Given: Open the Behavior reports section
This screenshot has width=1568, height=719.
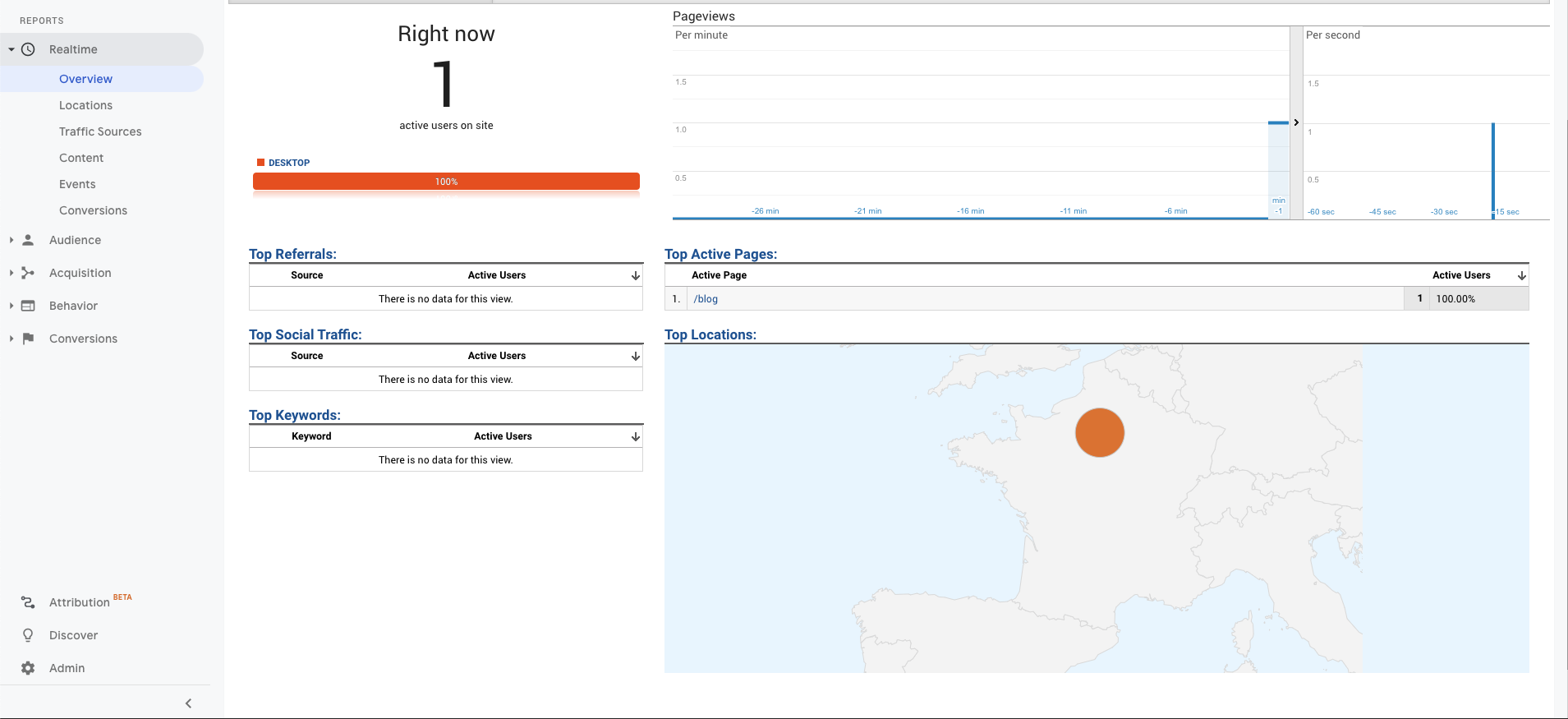Looking at the screenshot, I should [73, 306].
